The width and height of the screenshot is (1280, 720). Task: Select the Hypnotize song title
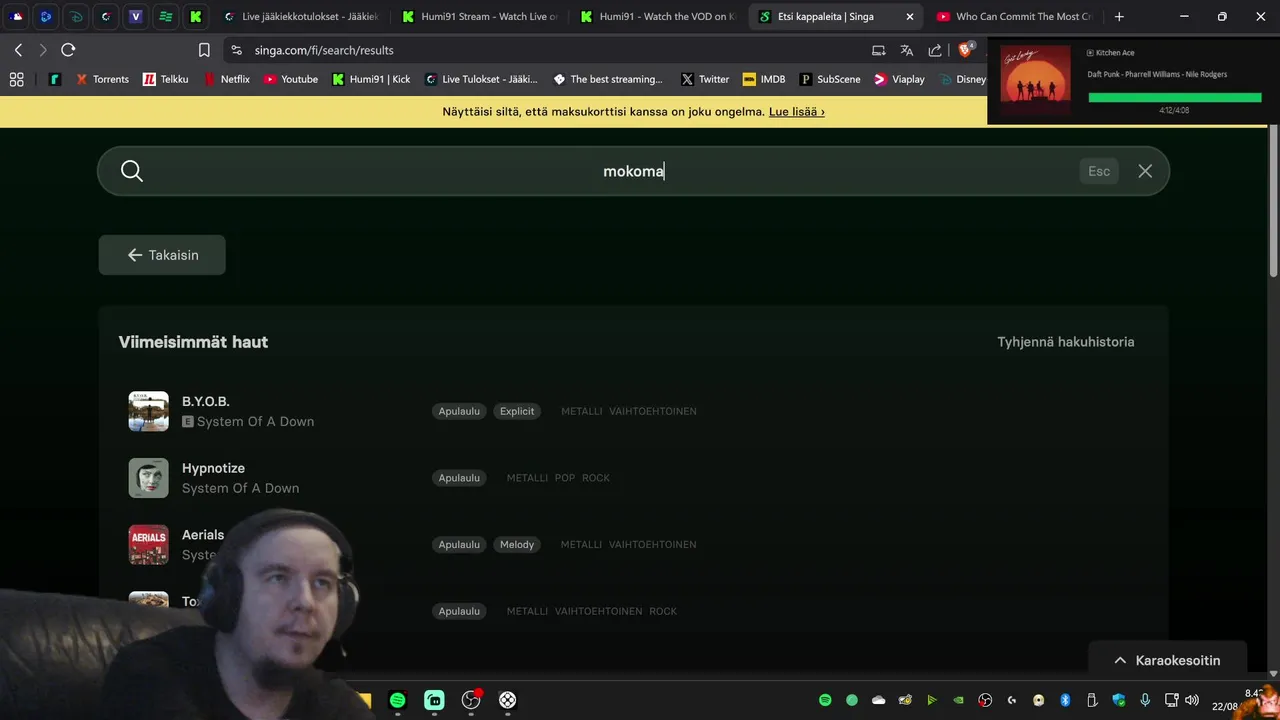point(213,468)
